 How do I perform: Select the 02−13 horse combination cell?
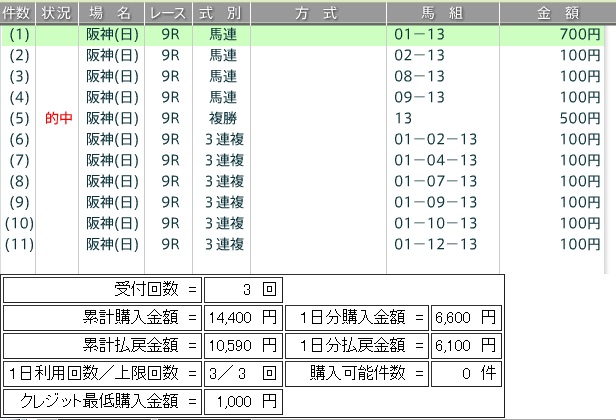point(420,55)
